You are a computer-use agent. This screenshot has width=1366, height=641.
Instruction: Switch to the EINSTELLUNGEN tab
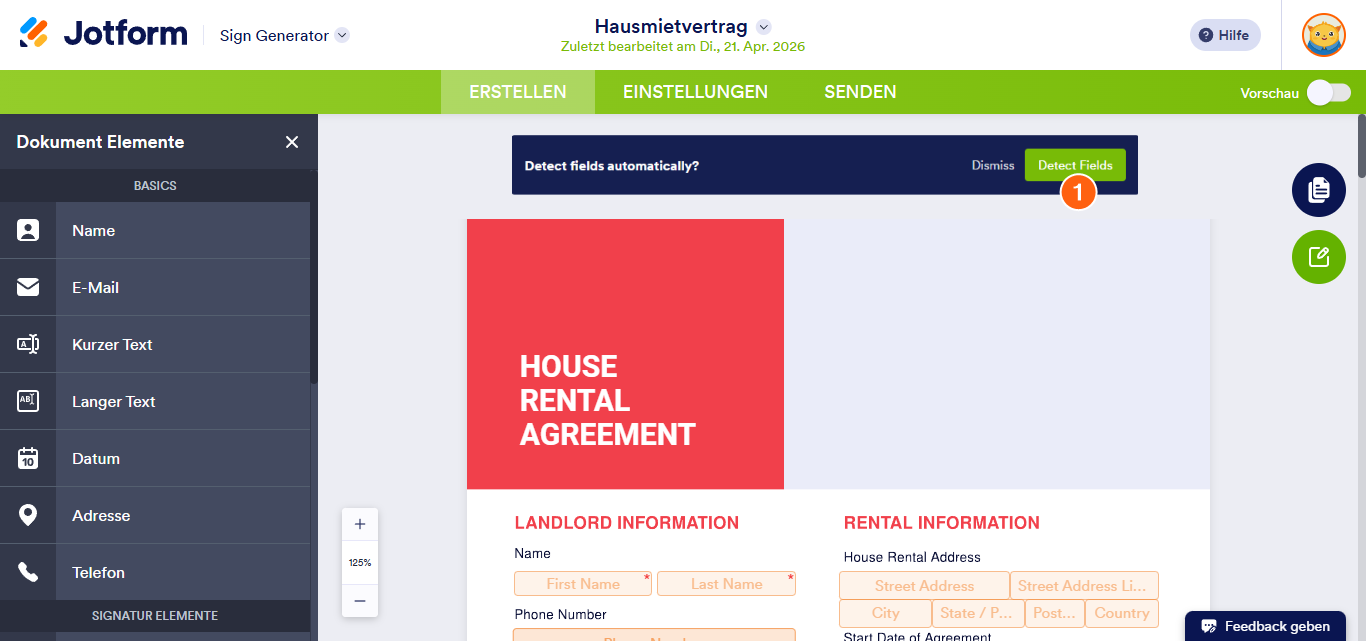695,92
